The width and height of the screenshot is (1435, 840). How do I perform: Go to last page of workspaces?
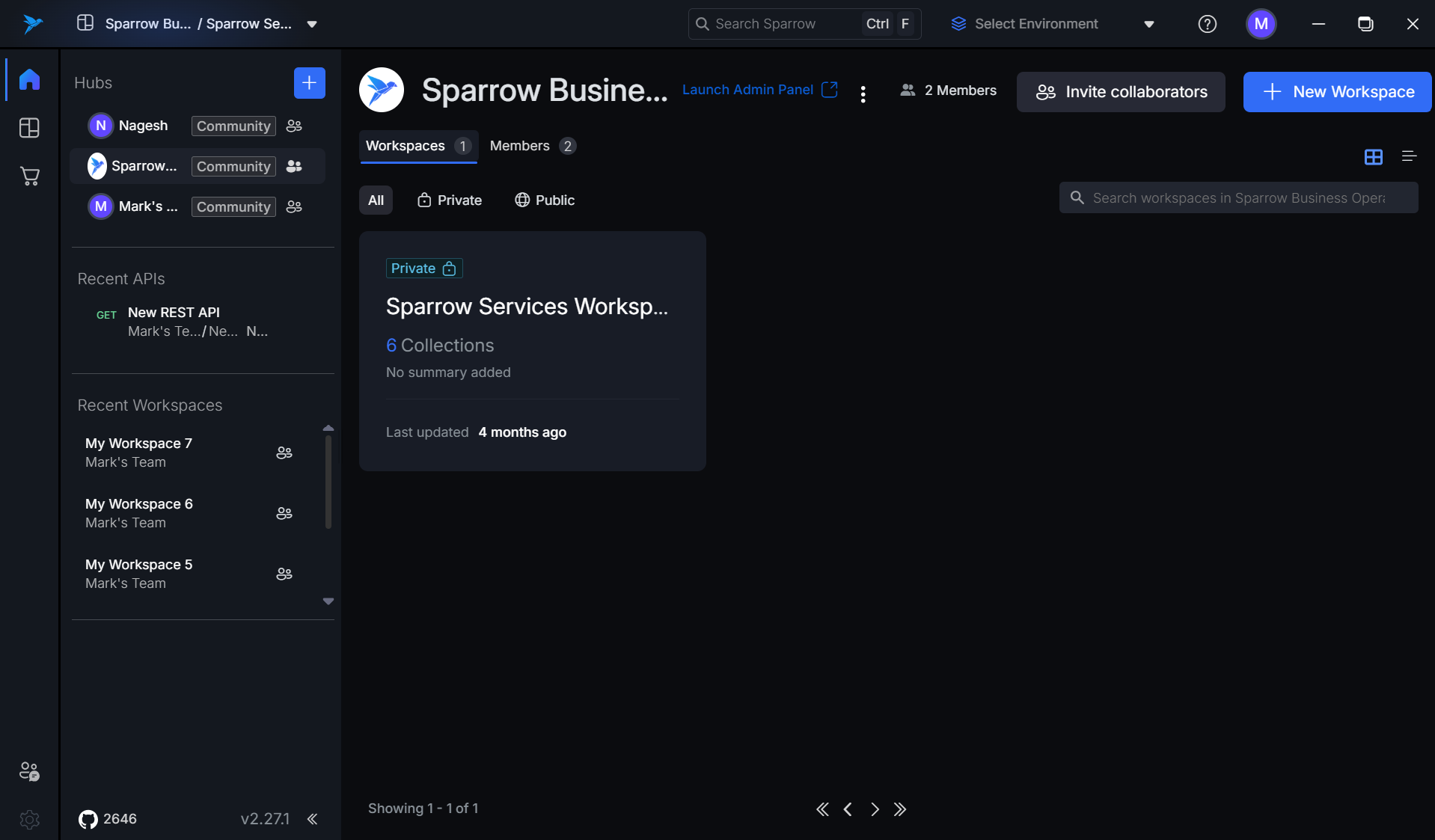point(900,809)
